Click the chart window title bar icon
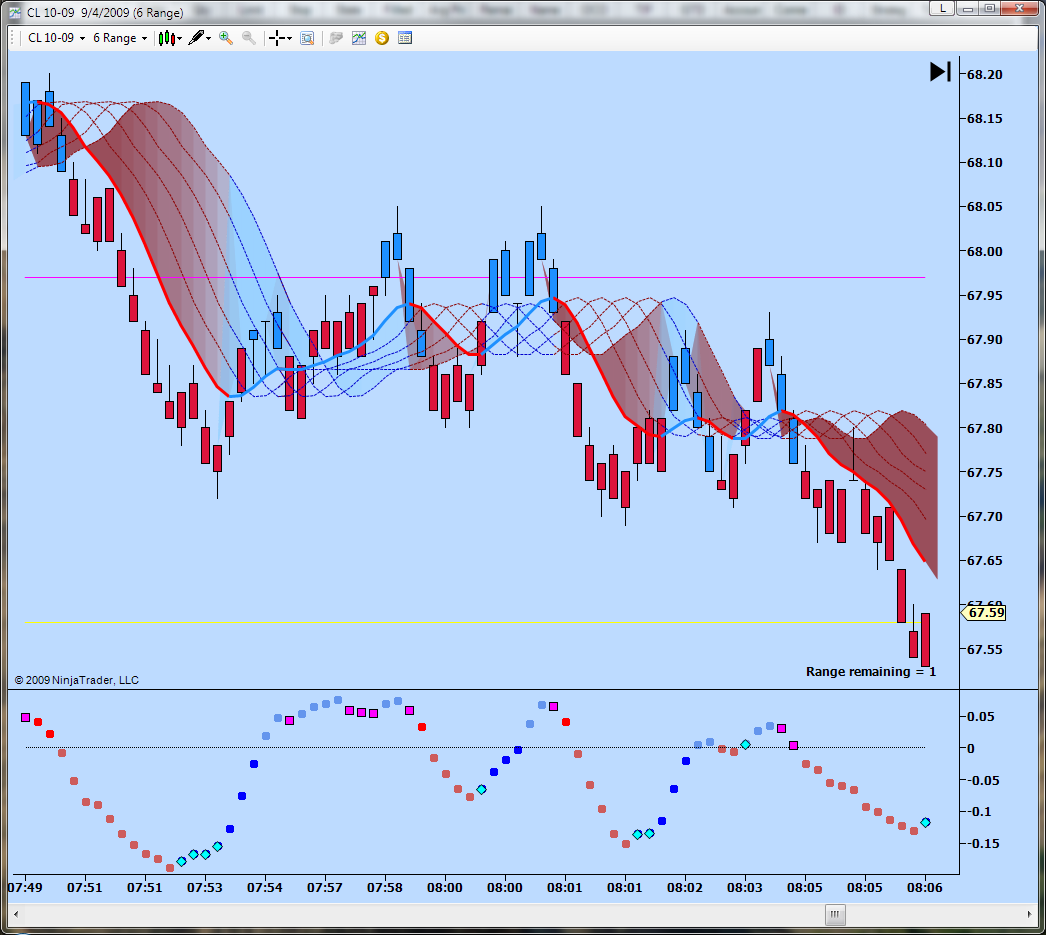This screenshot has height=935, width=1046. coord(15,13)
